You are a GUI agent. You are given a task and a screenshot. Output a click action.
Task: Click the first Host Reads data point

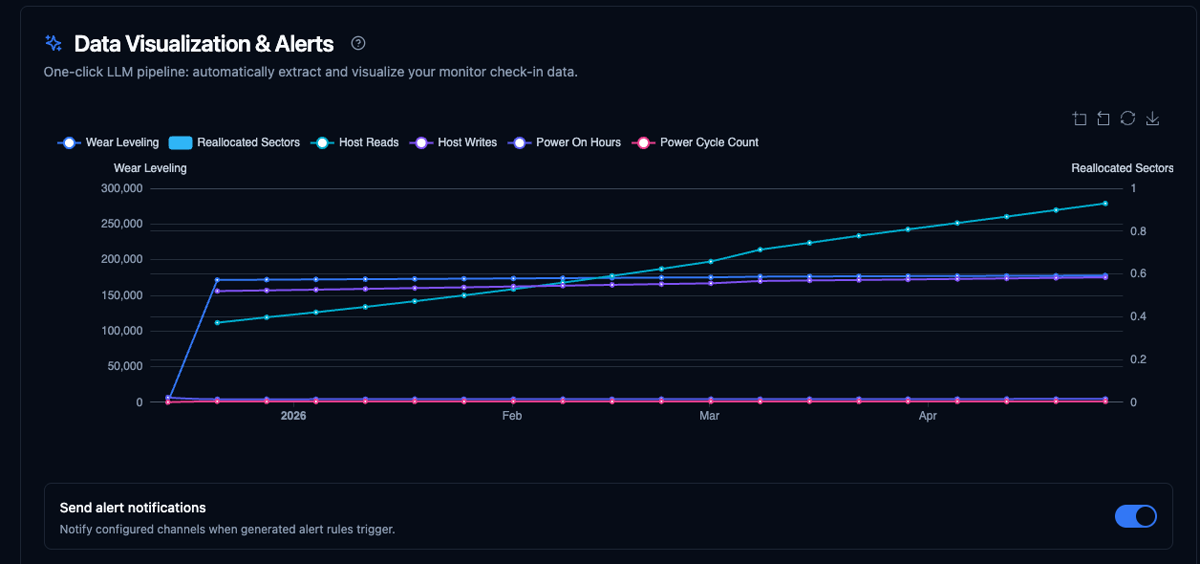click(217, 322)
